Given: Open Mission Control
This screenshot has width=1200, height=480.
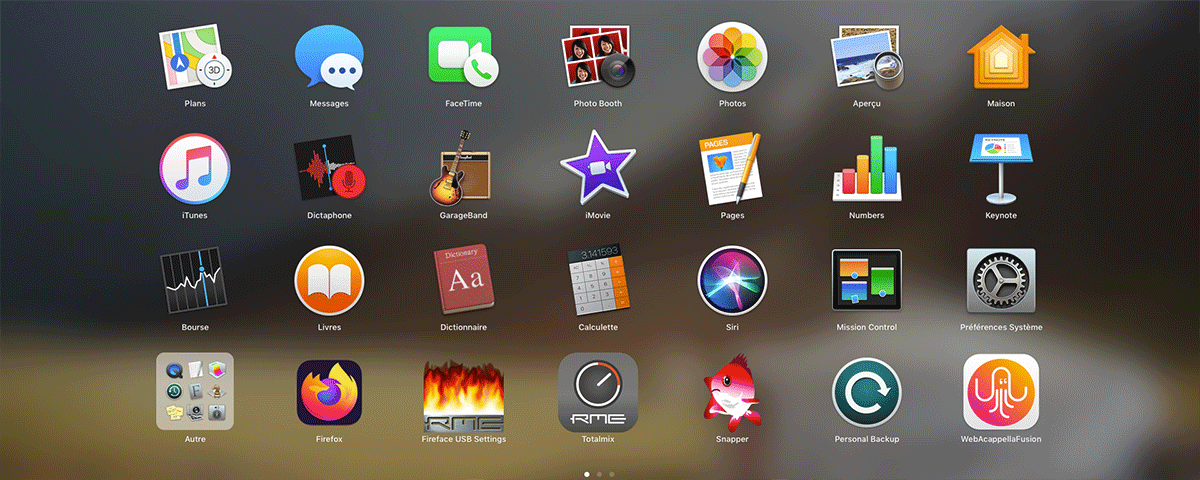Looking at the screenshot, I should pos(866,281).
